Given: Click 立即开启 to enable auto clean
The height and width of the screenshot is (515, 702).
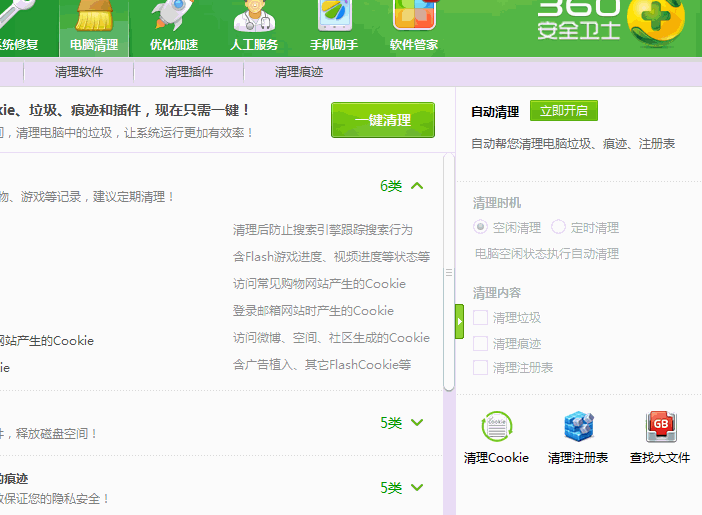Looking at the screenshot, I should [x=564, y=111].
